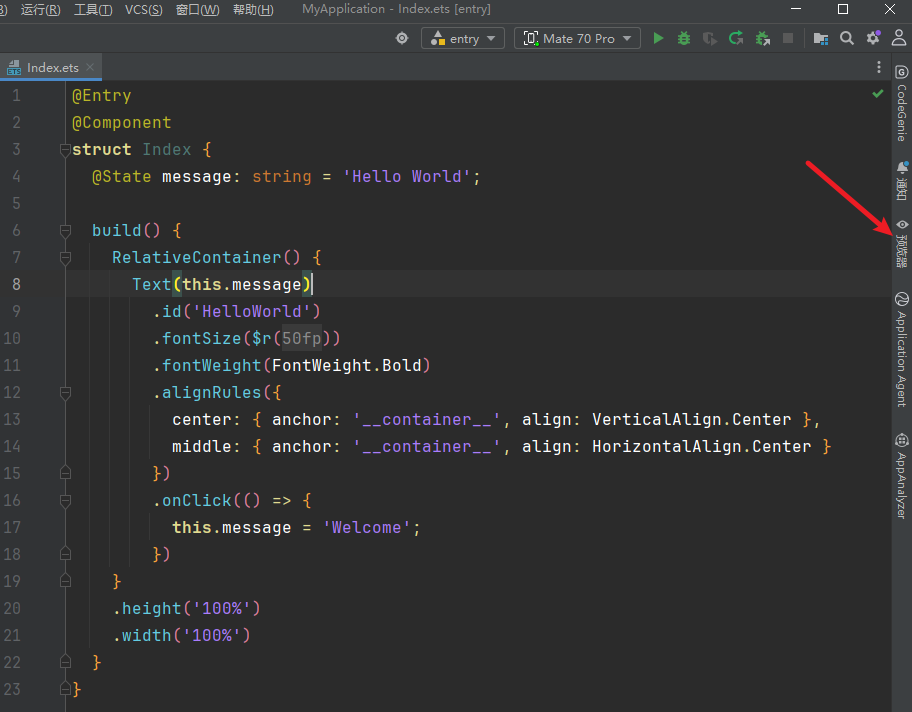Screen dimensions: 912x712
Task: Open the CodeGenie side panel
Action: click(x=902, y=104)
